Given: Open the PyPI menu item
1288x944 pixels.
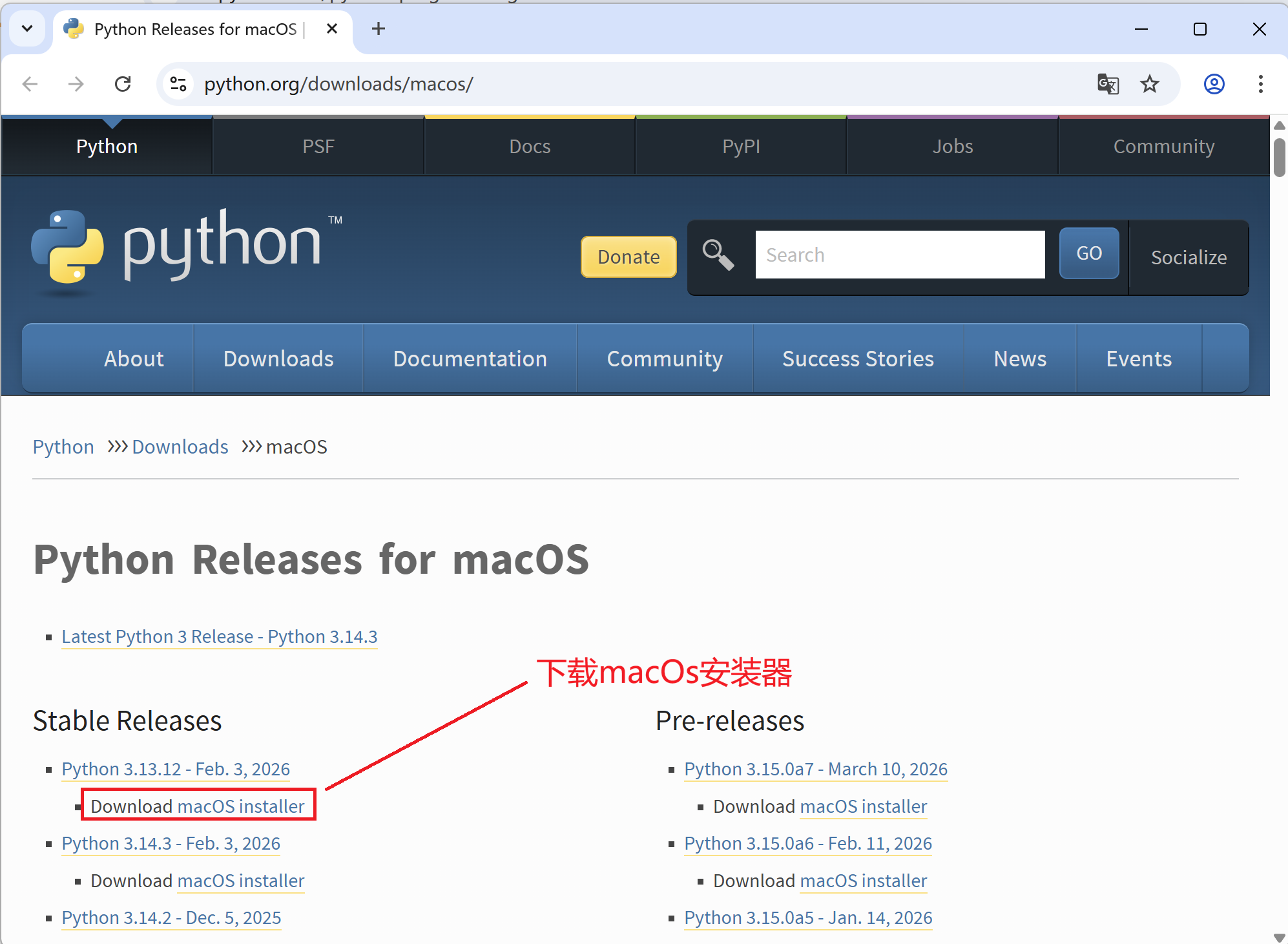Looking at the screenshot, I should click(741, 146).
